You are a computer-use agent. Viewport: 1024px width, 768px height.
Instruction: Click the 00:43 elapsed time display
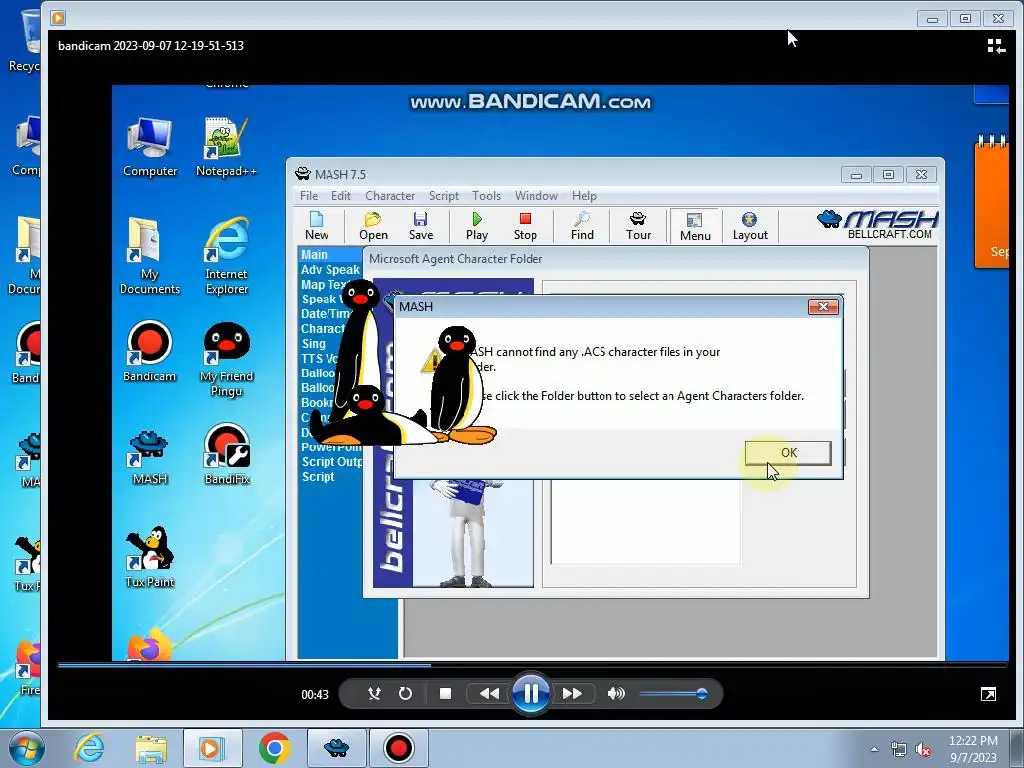tap(315, 694)
